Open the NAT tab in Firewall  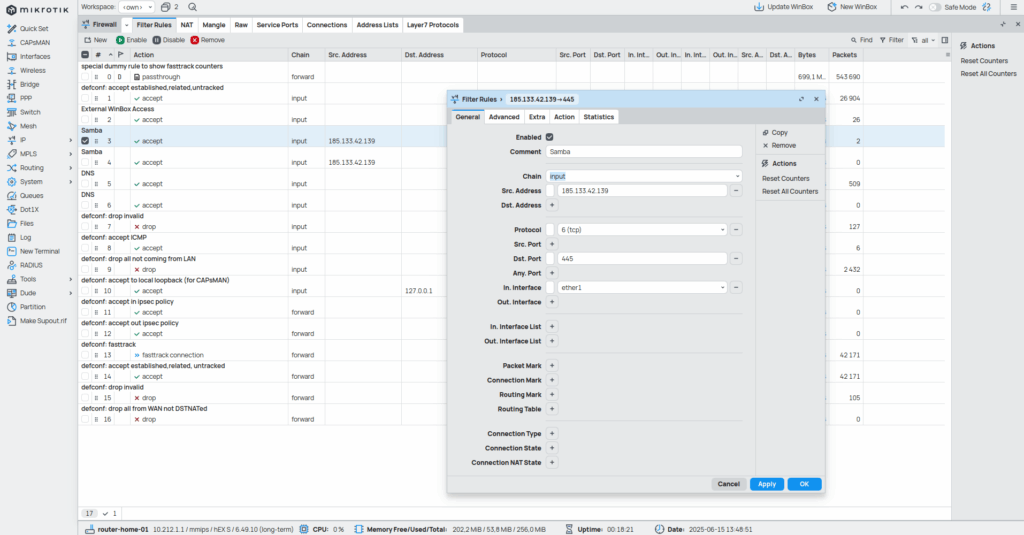pos(187,23)
